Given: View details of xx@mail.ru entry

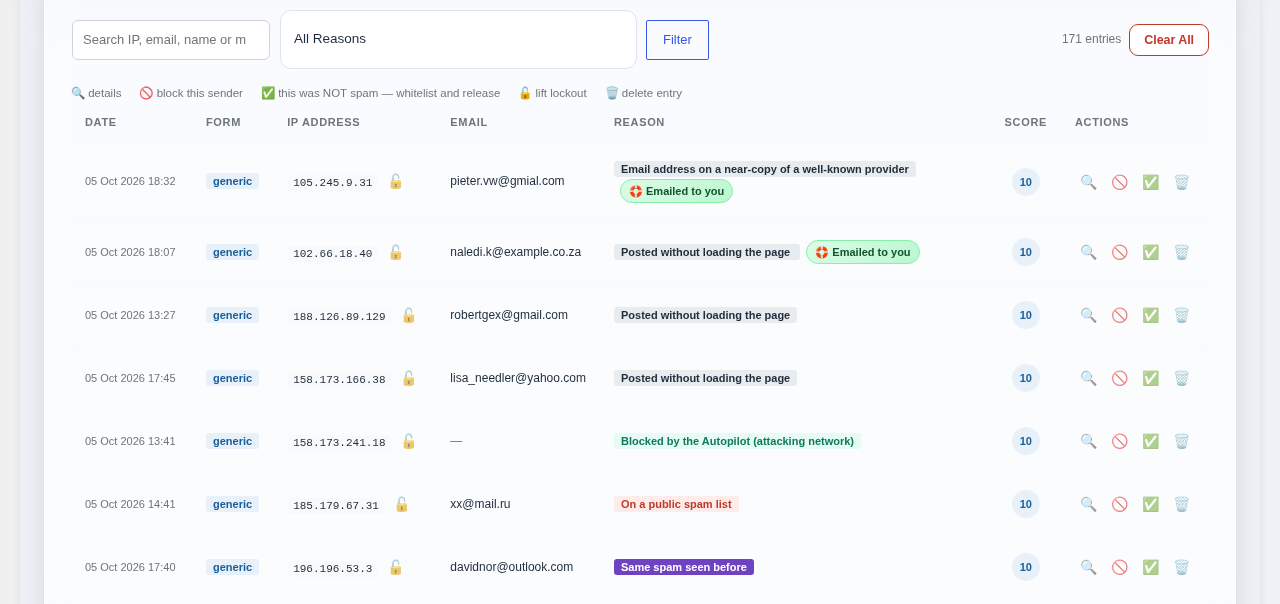Looking at the screenshot, I should [x=1088, y=504].
